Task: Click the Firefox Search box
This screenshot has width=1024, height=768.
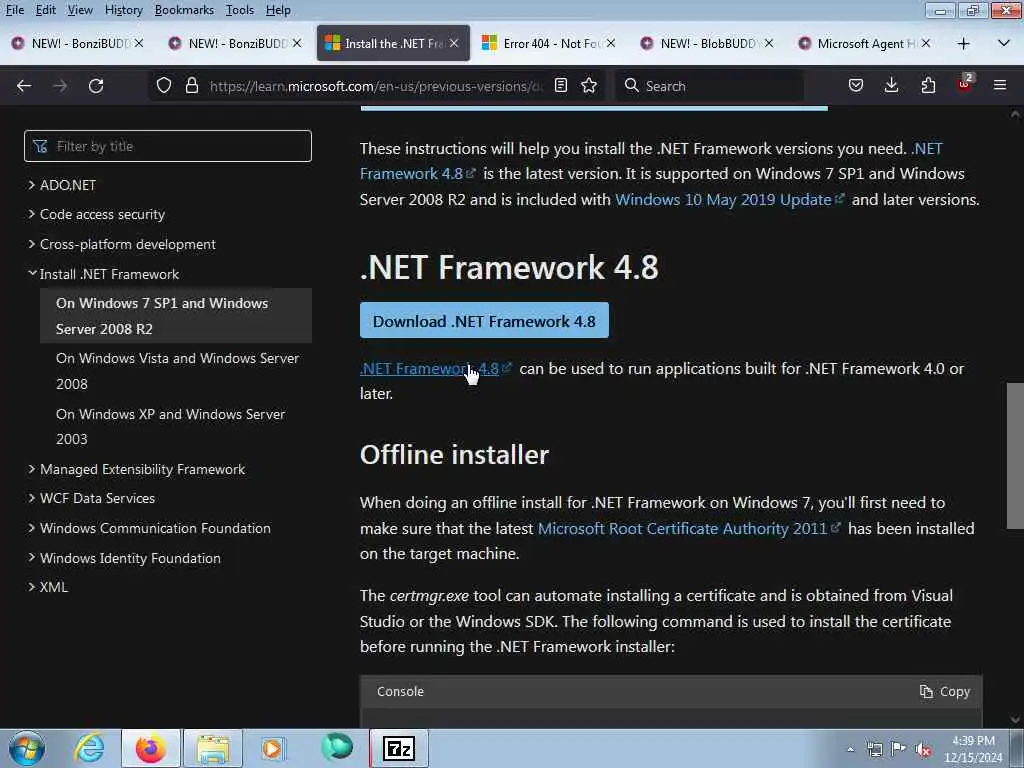Action: [709, 86]
